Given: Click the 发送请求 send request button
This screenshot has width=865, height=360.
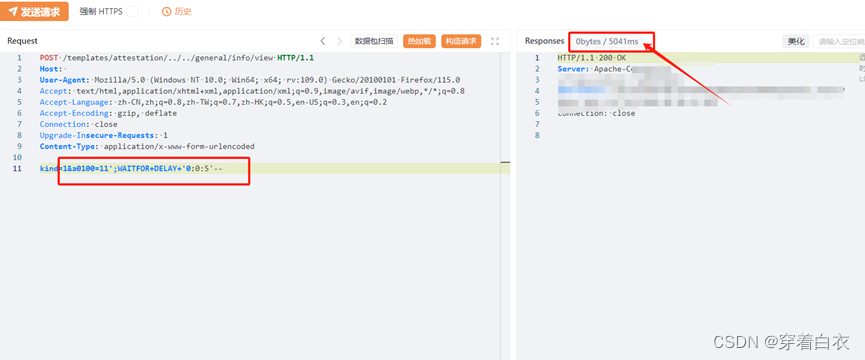Looking at the screenshot, I should [x=34, y=12].
